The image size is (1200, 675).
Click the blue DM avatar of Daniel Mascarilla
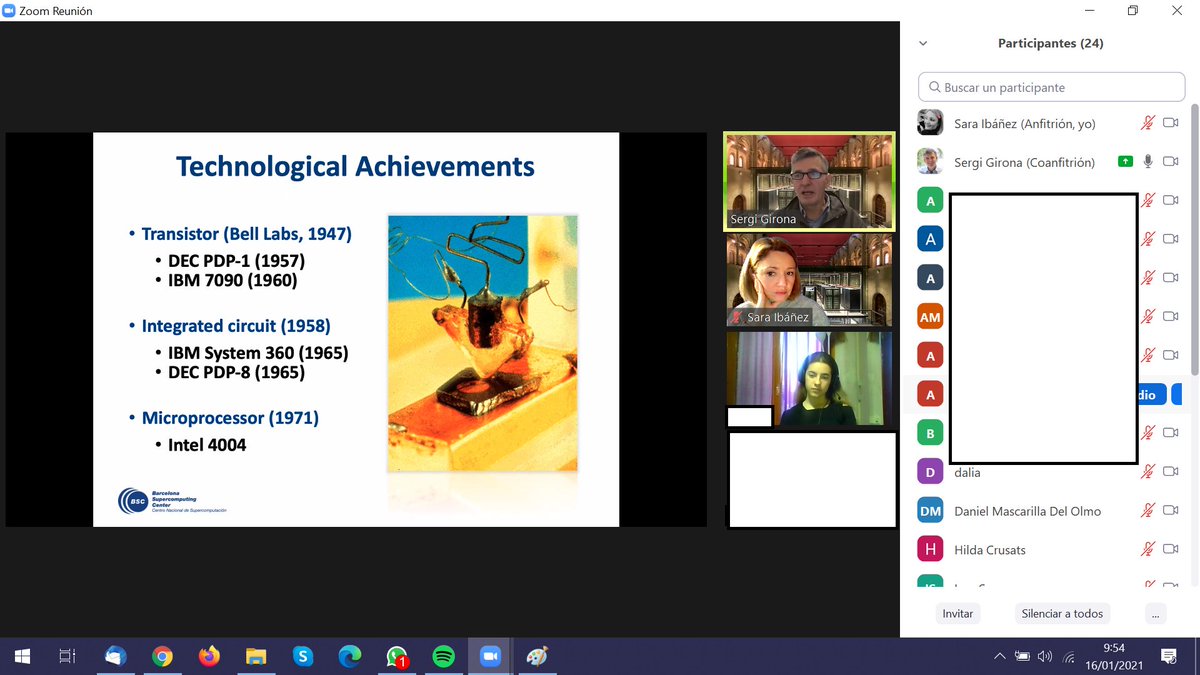[930, 511]
